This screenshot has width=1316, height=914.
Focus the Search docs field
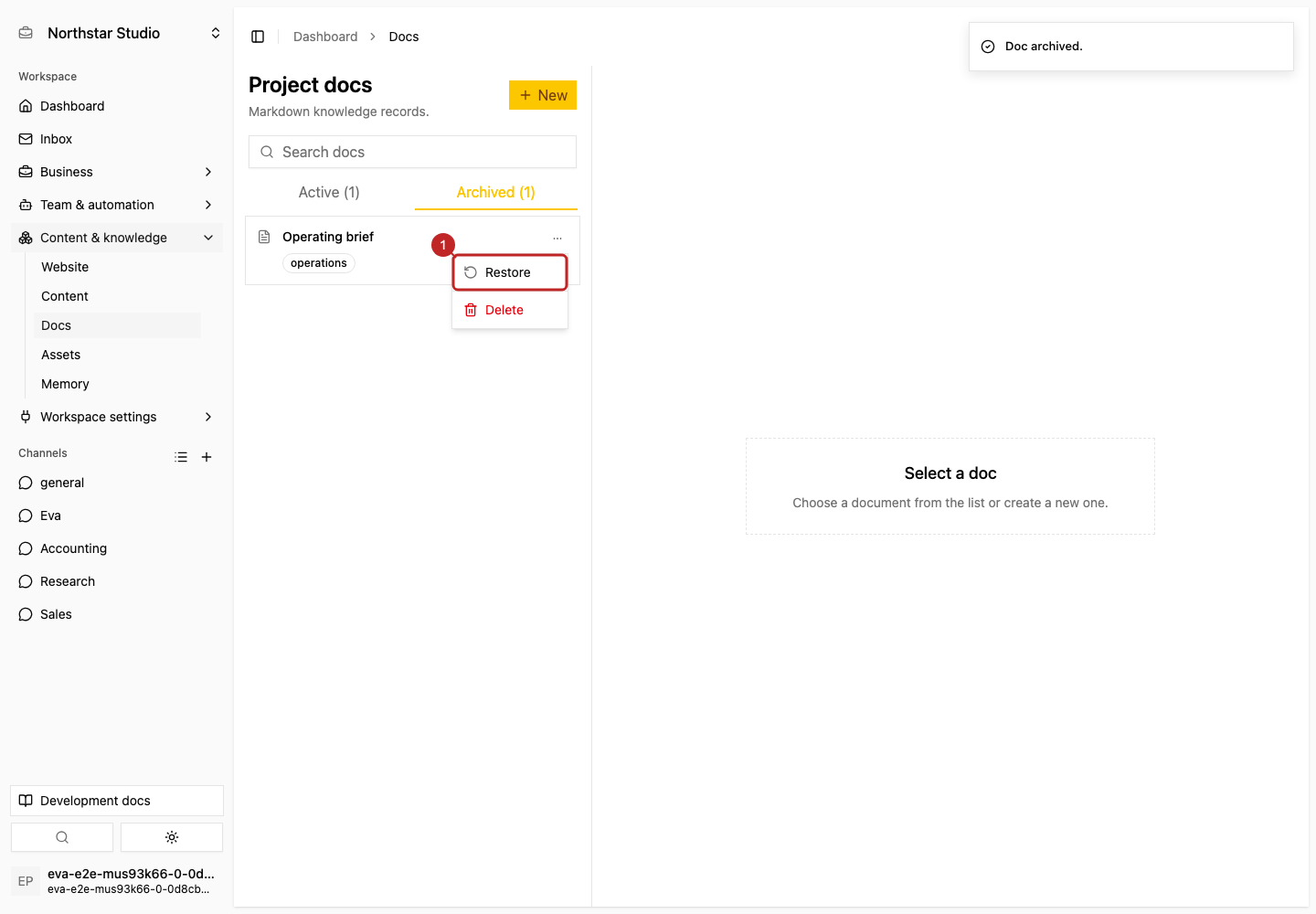point(412,152)
